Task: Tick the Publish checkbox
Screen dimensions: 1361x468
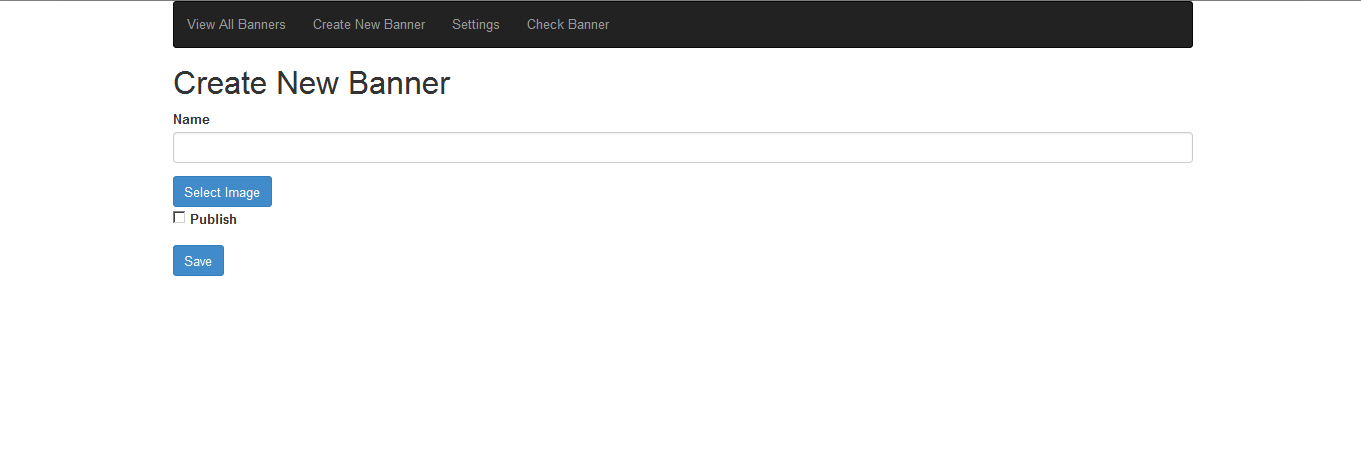Action: pyautogui.click(x=179, y=217)
